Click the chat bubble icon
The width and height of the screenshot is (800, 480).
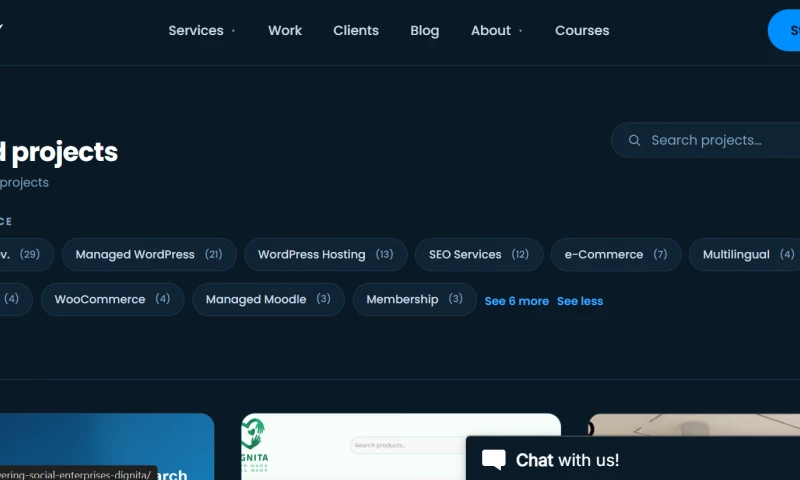click(493, 459)
